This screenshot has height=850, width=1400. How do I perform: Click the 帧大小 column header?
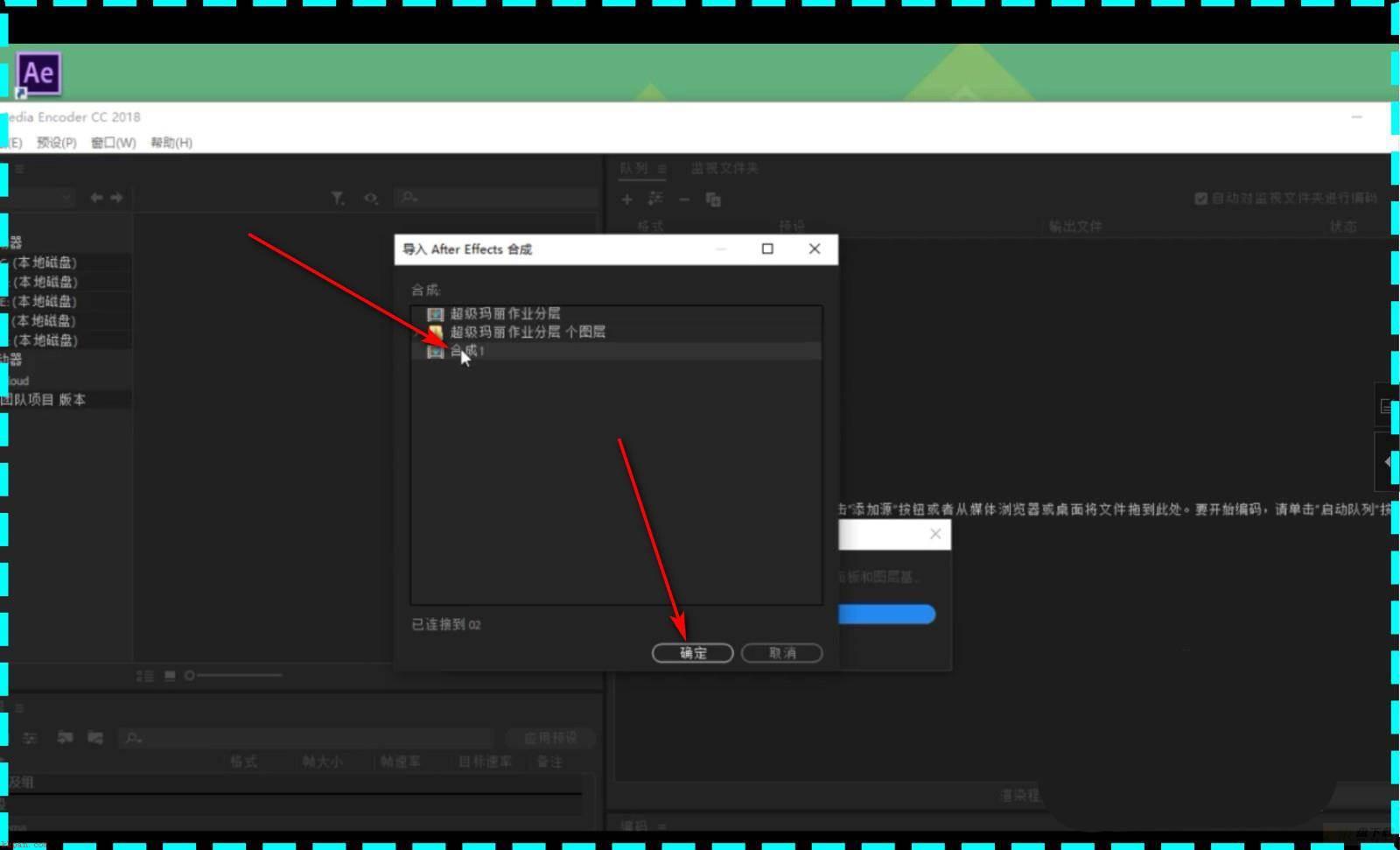click(x=322, y=762)
